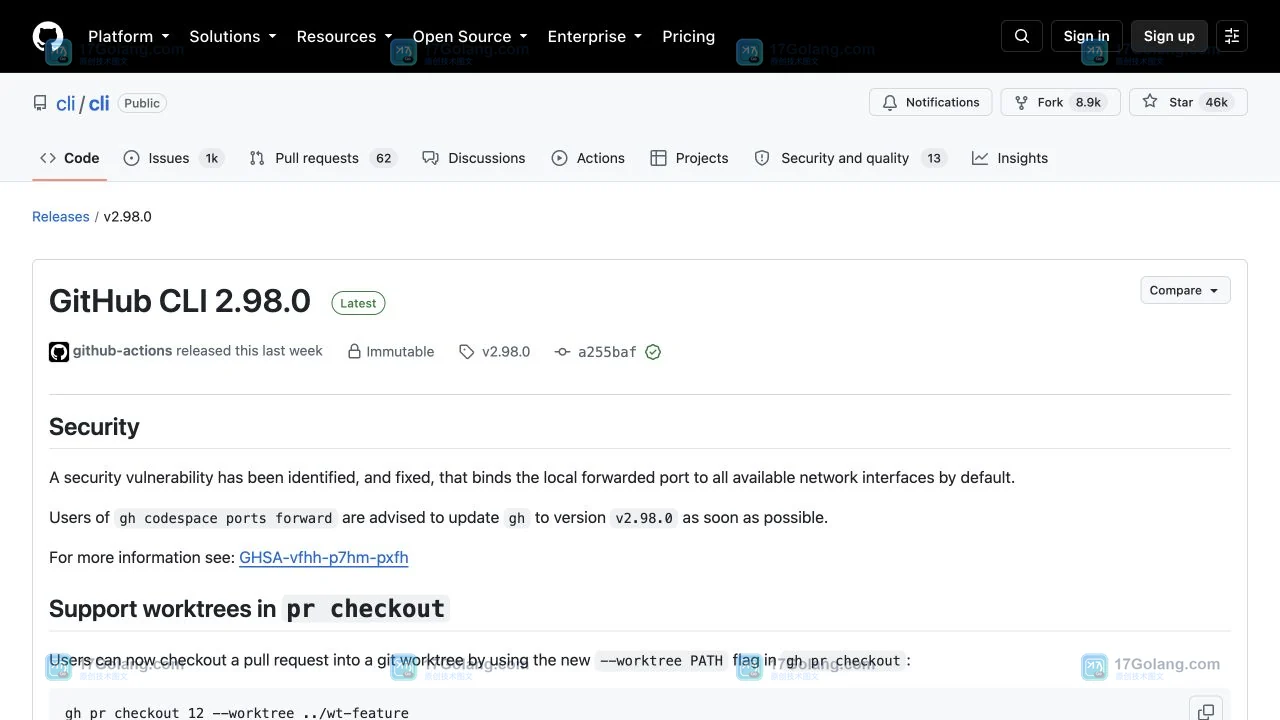Click the Immutable lock icon

354,352
